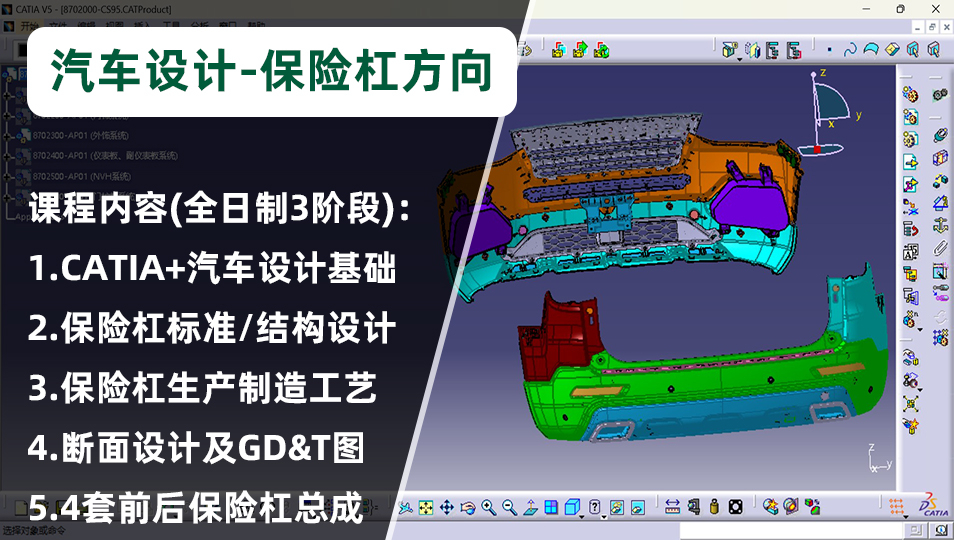Open the 工具 (Tools) menu
The height and width of the screenshot is (540, 954).
click(172, 26)
